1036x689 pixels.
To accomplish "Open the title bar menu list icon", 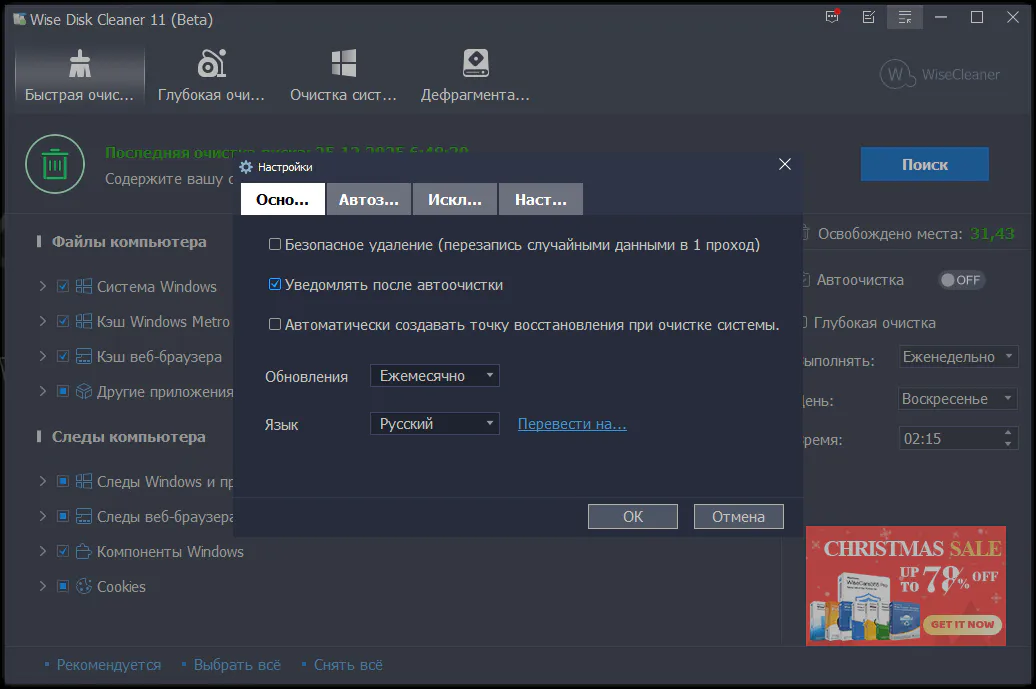I will pos(905,18).
